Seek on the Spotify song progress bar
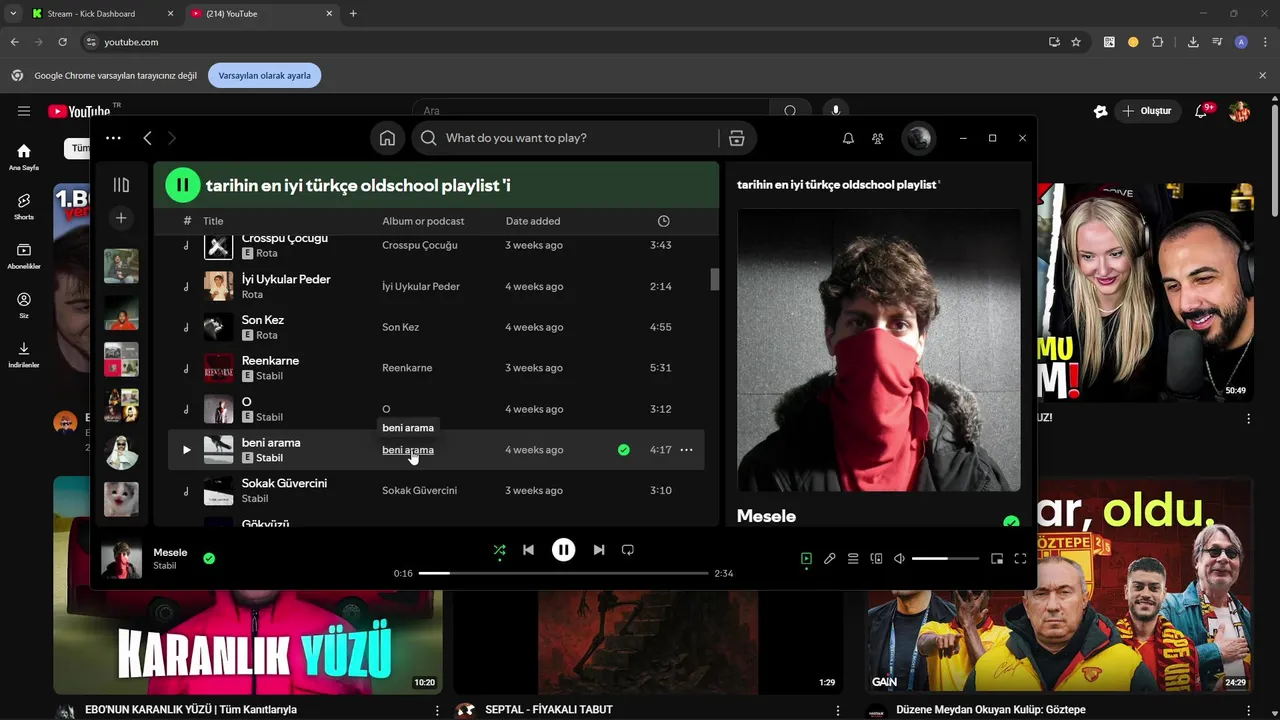This screenshot has height=720, width=1280. [x=563, y=573]
